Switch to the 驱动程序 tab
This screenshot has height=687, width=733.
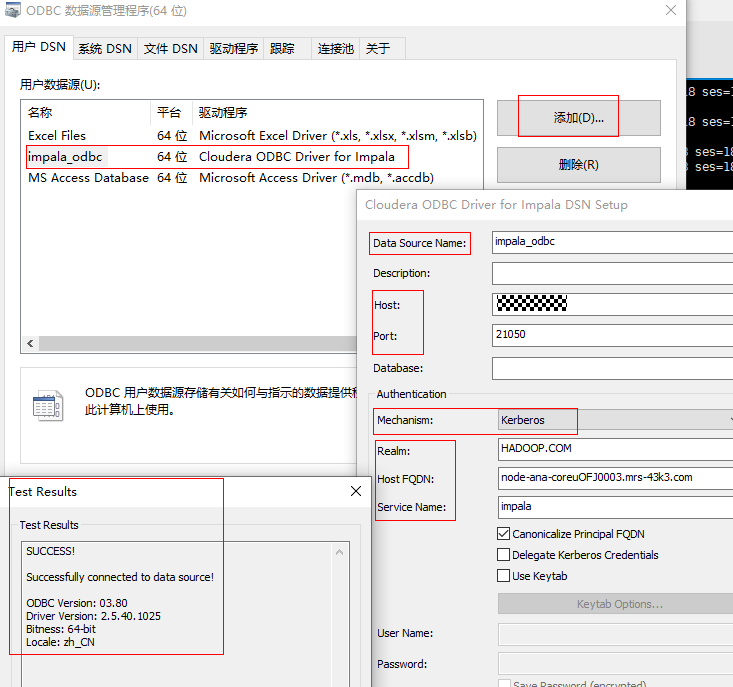(x=234, y=48)
